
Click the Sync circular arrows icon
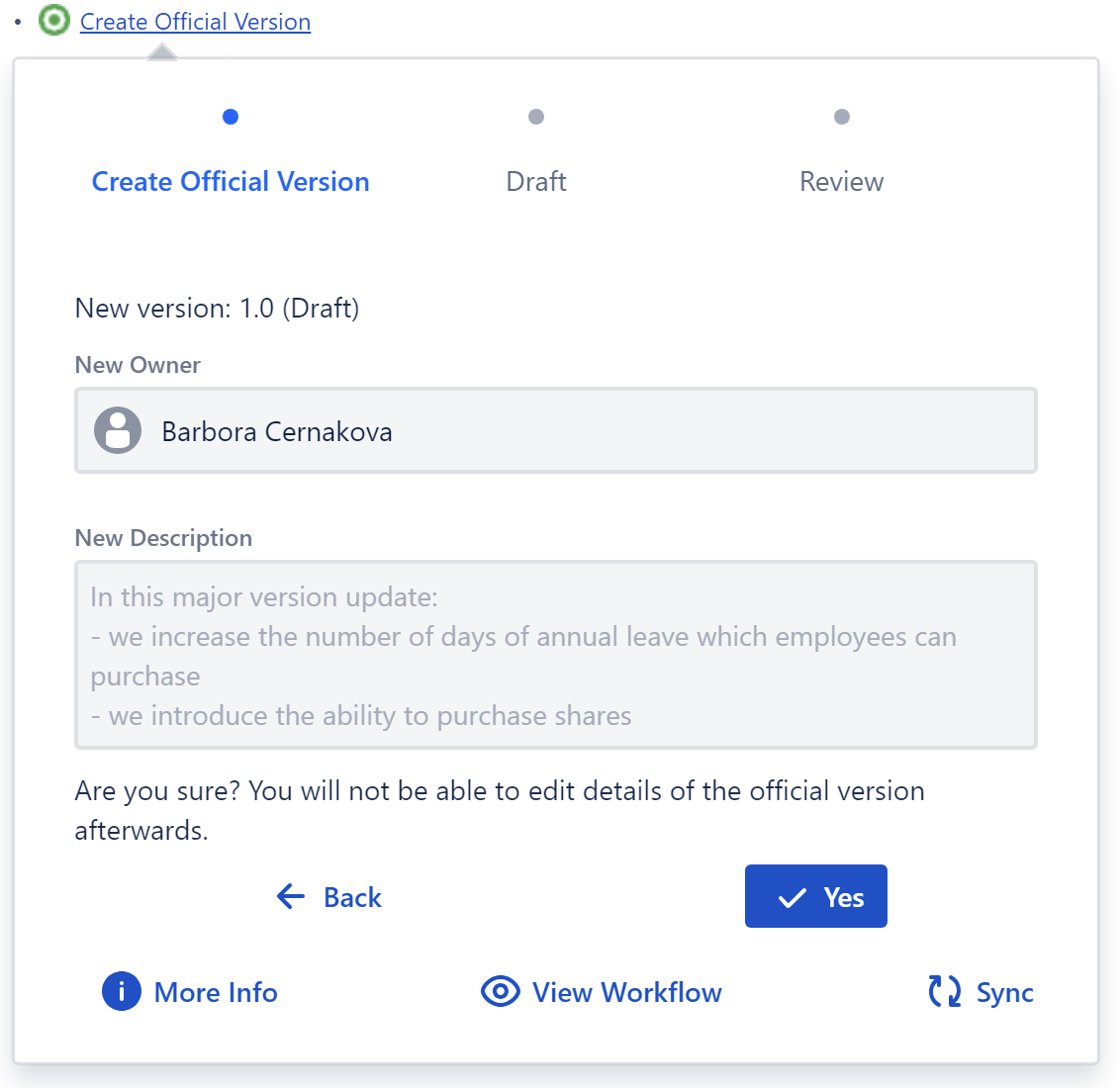pos(945,991)
